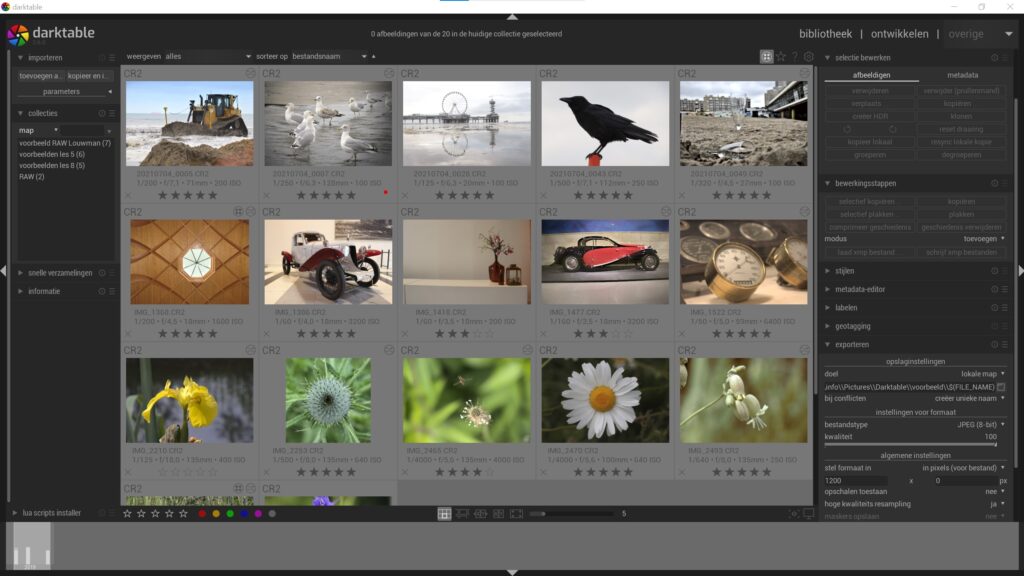Select the afbeeldingen tab
The width and height of the screenshot is (1024, 576).
click(871, 75)
